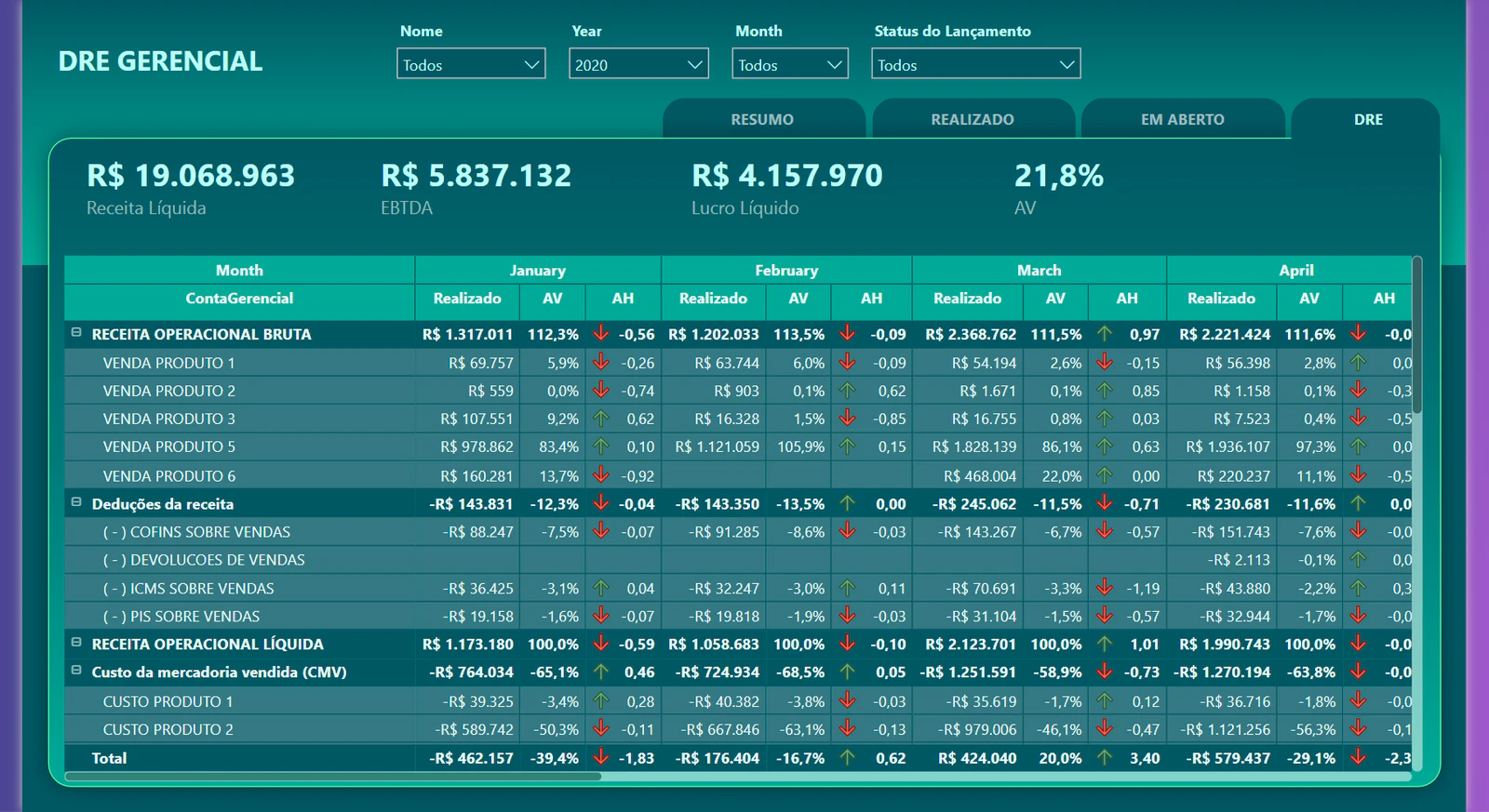
Task: Click the DRE GERENCIAL title
Action: tap(161, 61)
